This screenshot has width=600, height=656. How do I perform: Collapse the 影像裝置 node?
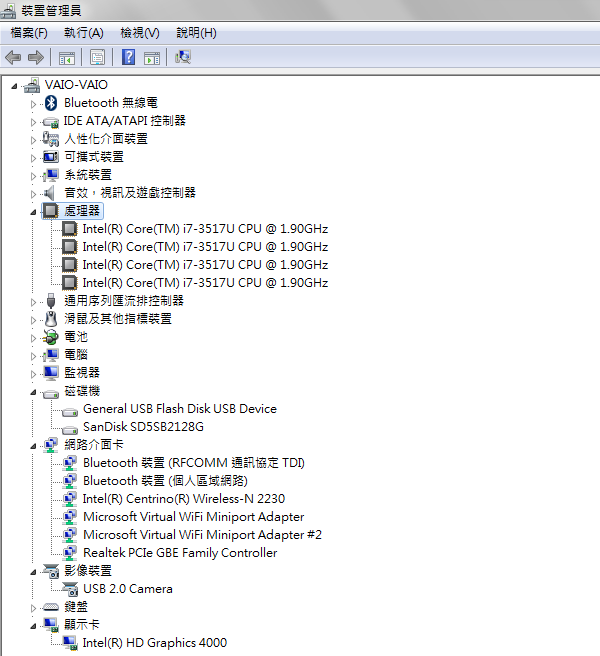pyautogui.click(x=33, y=572)
